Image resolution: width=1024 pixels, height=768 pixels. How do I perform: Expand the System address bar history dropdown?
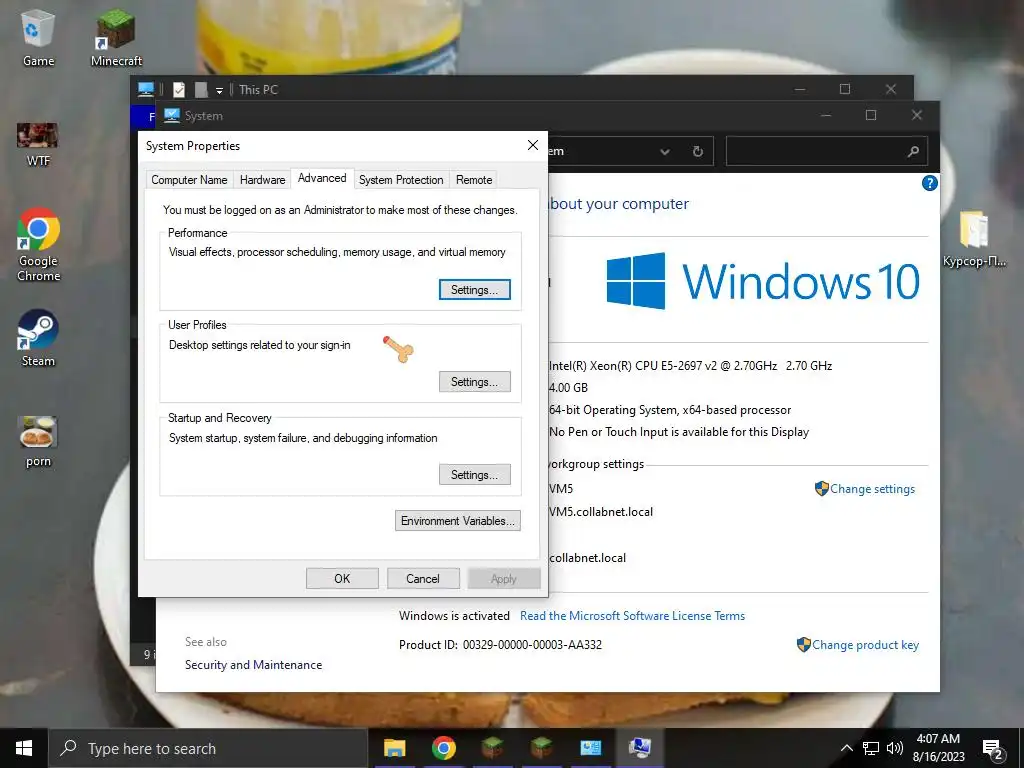[x=665, y=152]
